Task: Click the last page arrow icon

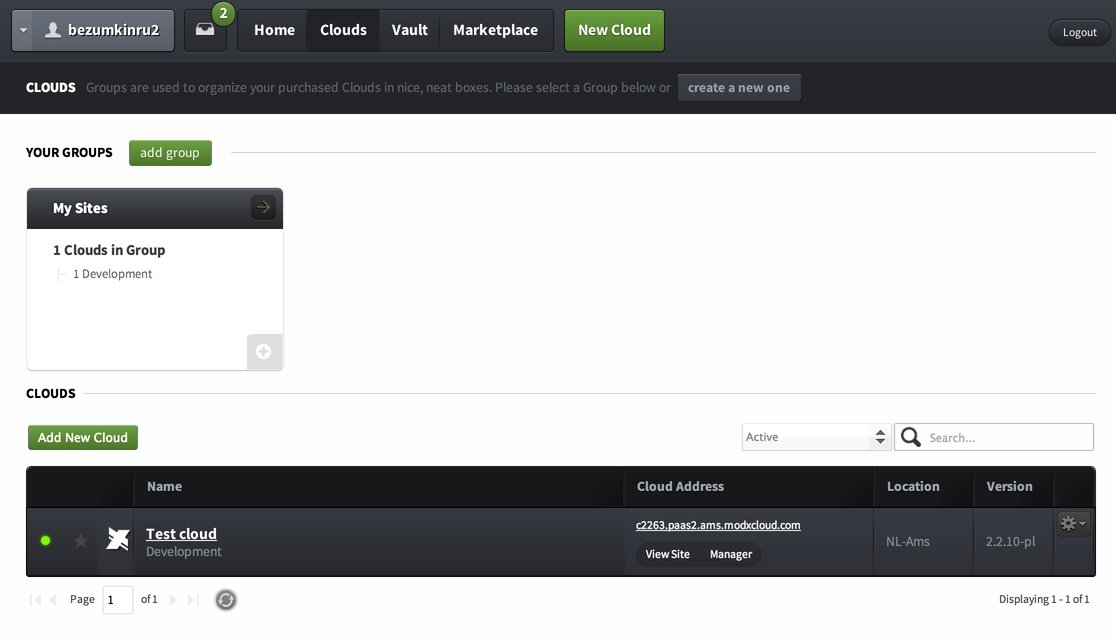Action: coord(193,600)
